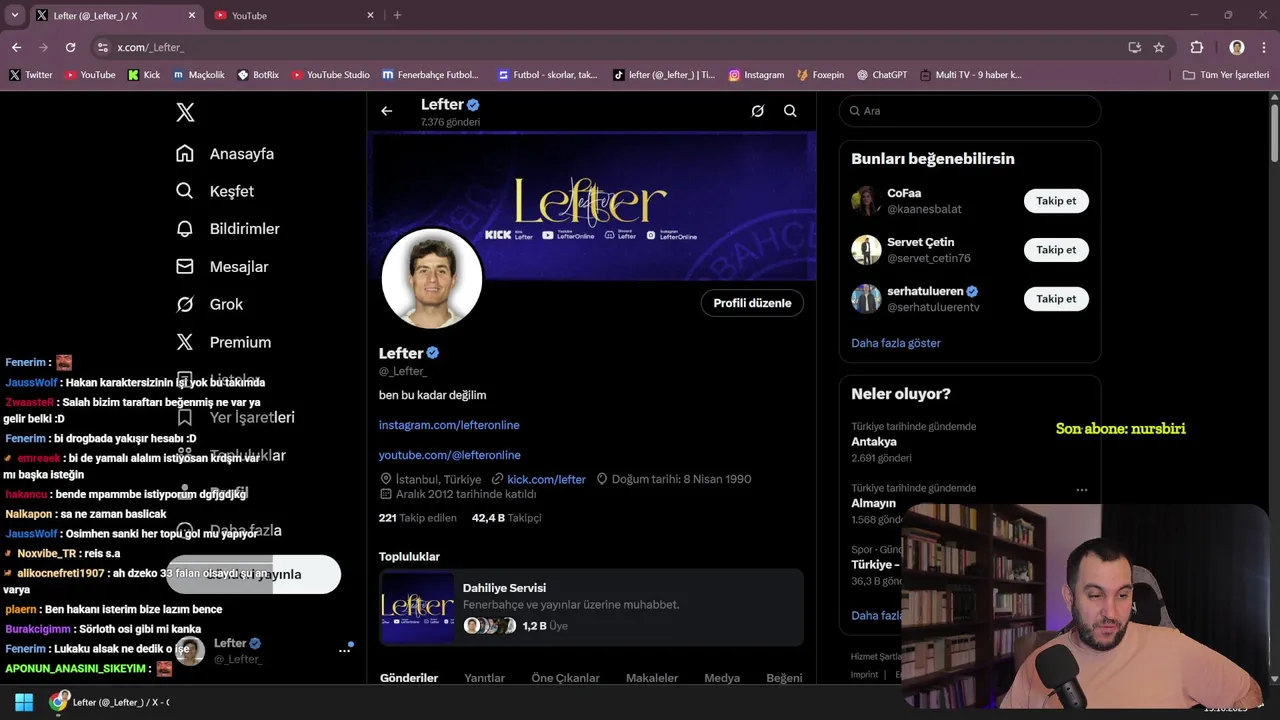Follow CoFaa with Takip et
The width and height of the screenshot is (1280, 720).
1056,201
